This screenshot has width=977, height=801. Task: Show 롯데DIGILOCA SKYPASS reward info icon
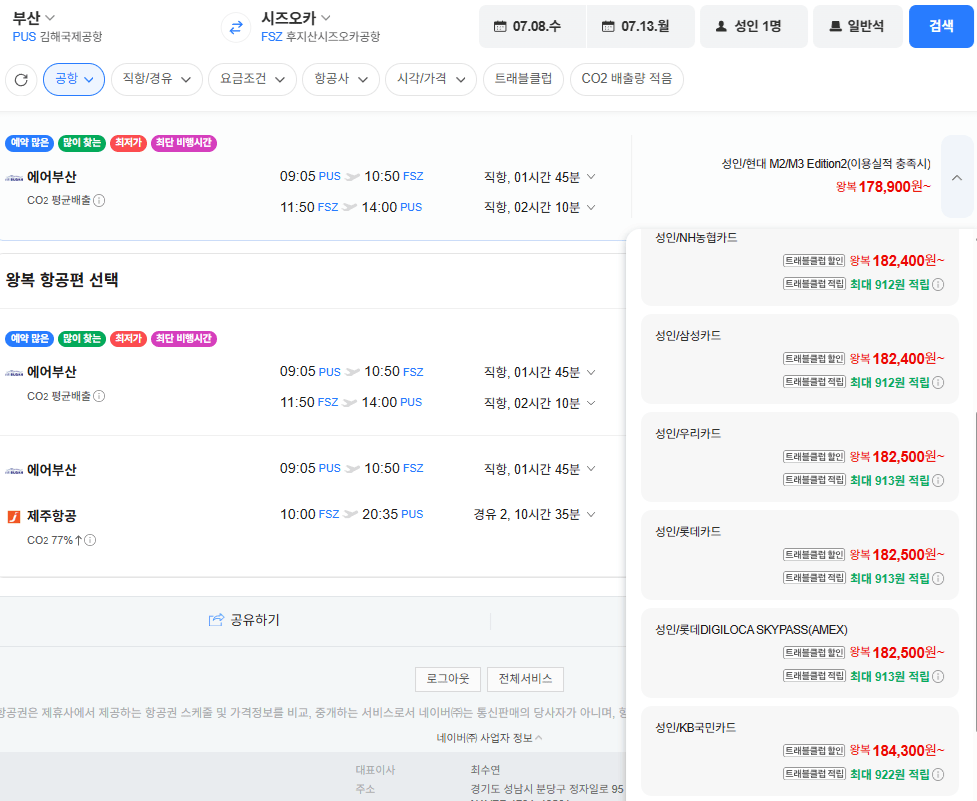point(938,676)
